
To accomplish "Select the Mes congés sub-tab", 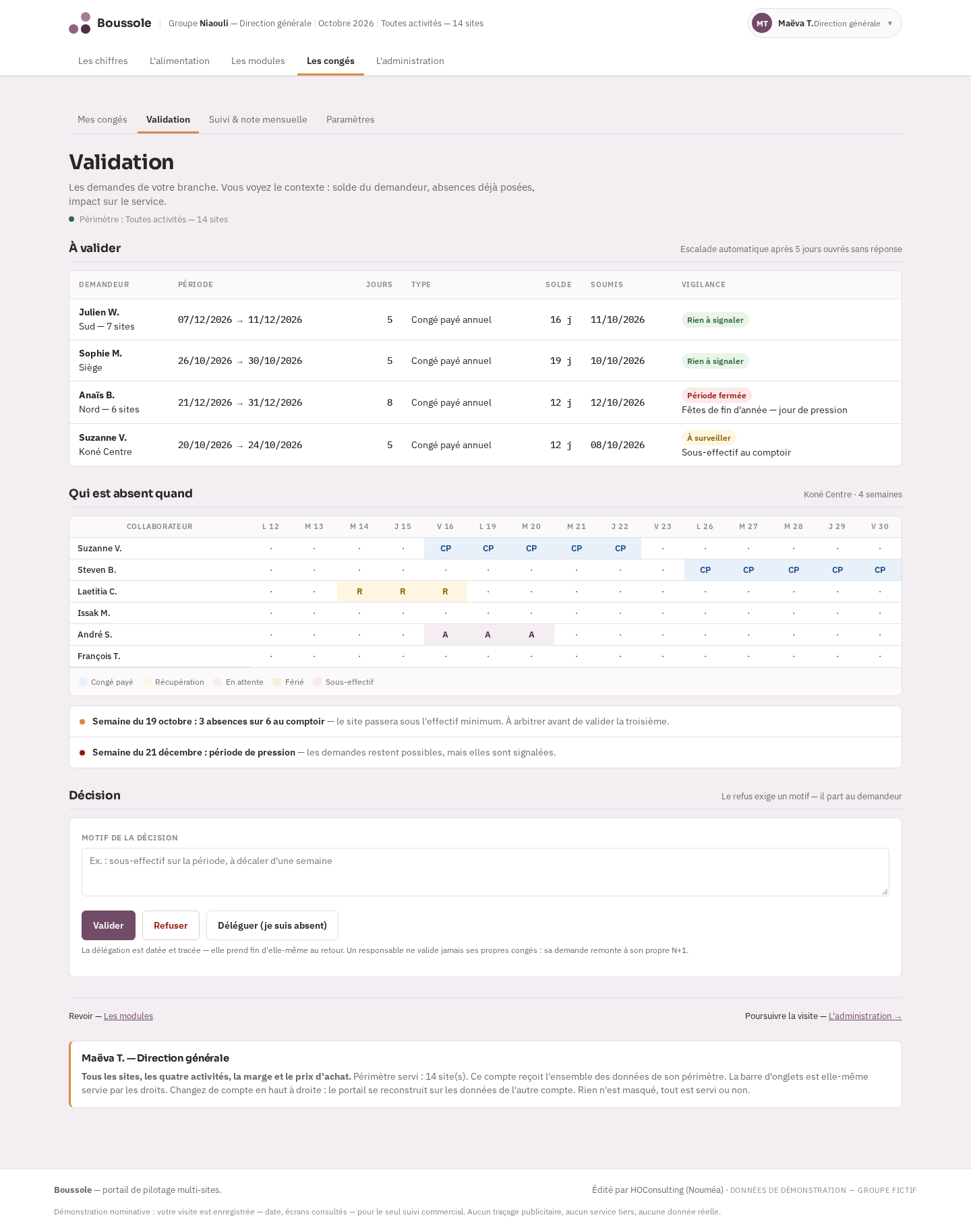I will pos(102,119).
